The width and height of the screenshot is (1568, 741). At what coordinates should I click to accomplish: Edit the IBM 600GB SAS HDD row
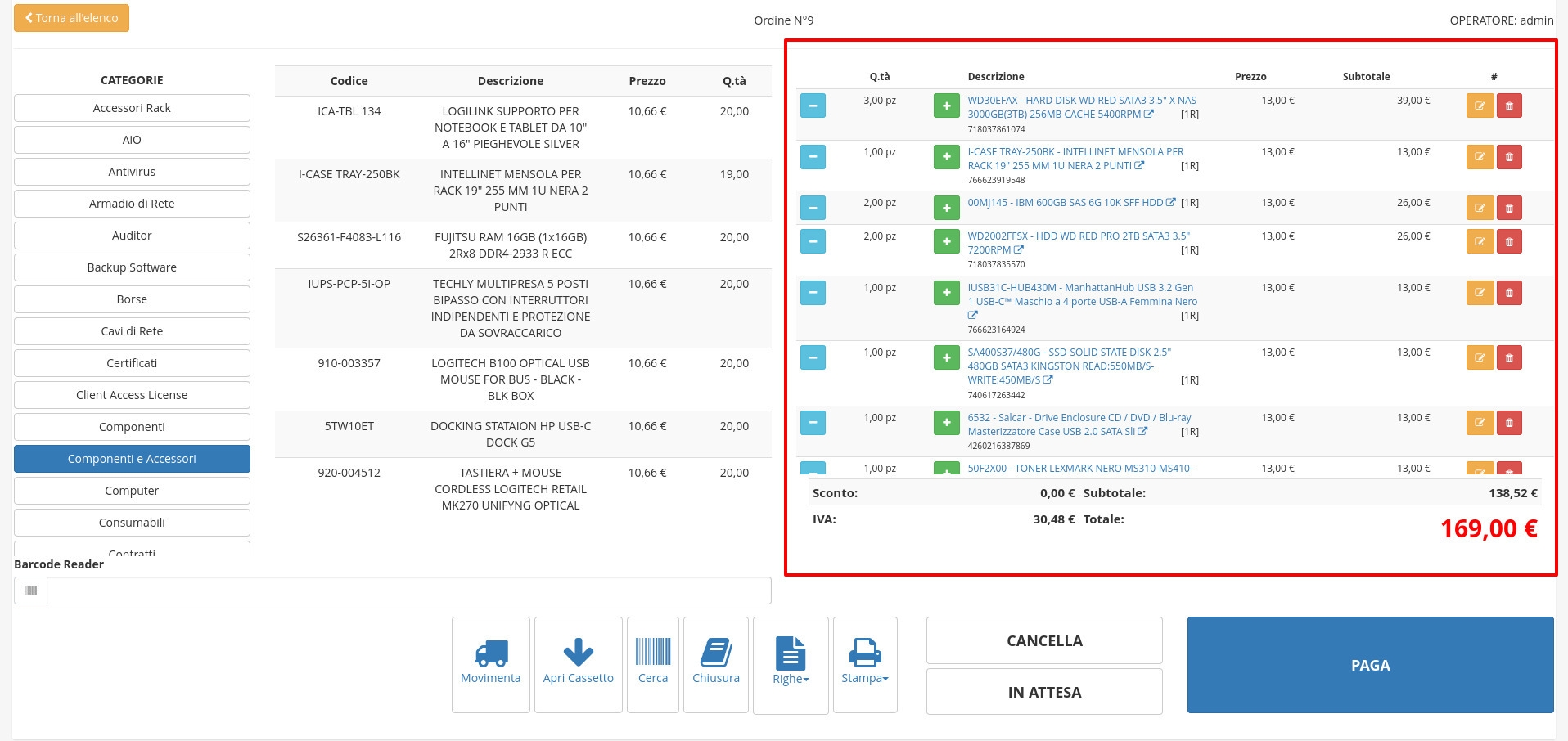click(x=1480, y=208)
